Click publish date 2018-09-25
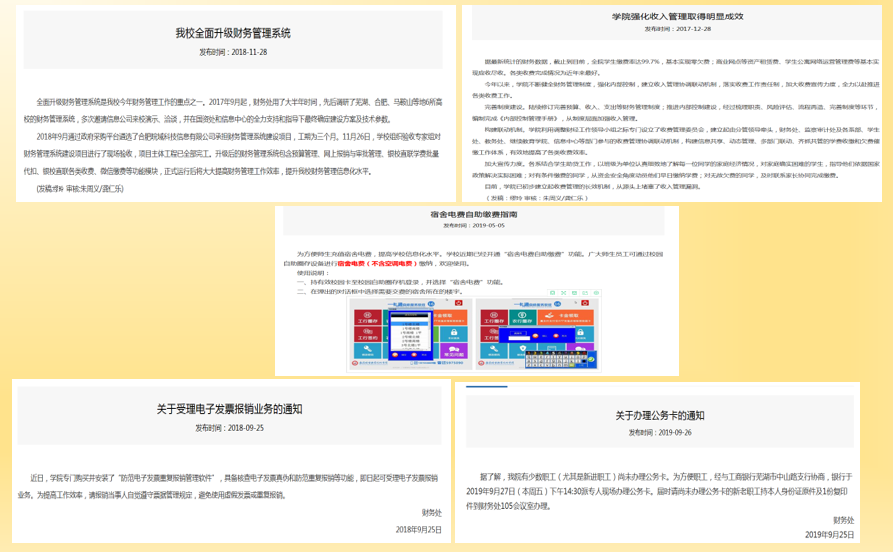Viewport: 893px width, 552px height. (245, 428)
